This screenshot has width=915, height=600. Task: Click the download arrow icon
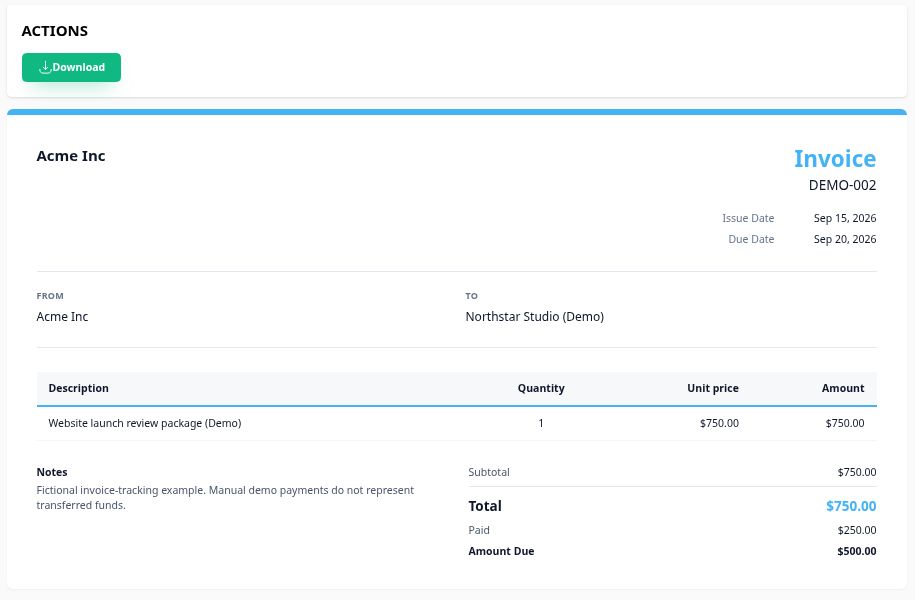tap(45, 67)
